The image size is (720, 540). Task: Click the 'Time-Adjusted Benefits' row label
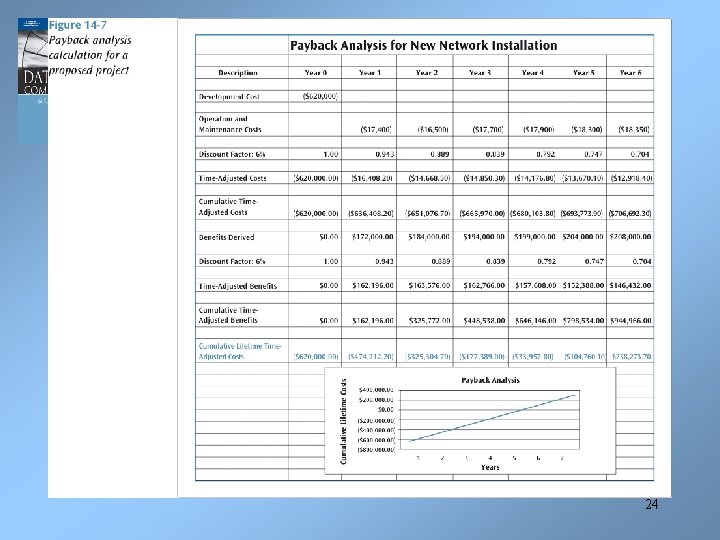tap(238, 286)
